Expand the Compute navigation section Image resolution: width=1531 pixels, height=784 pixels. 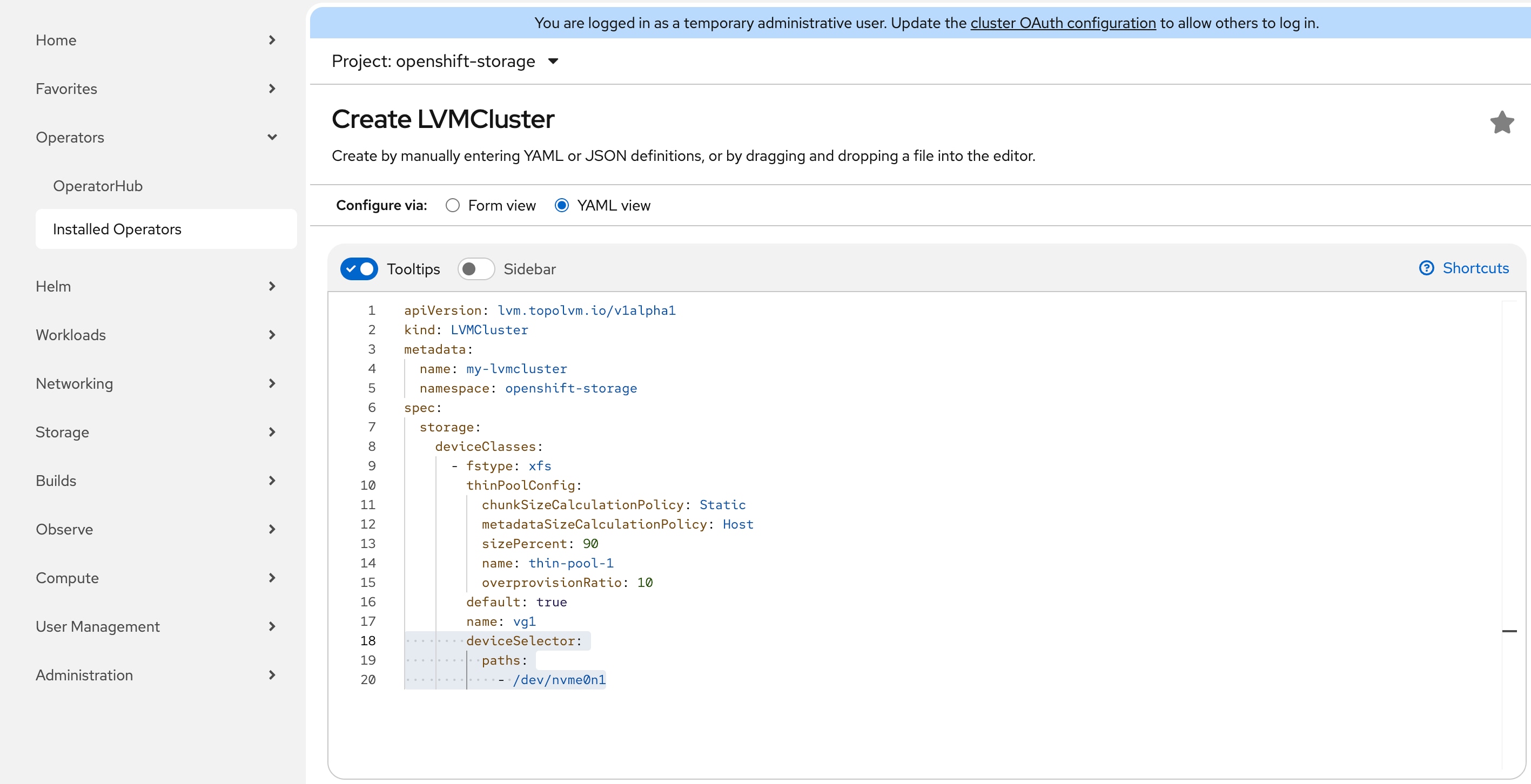tap(157, 578)
